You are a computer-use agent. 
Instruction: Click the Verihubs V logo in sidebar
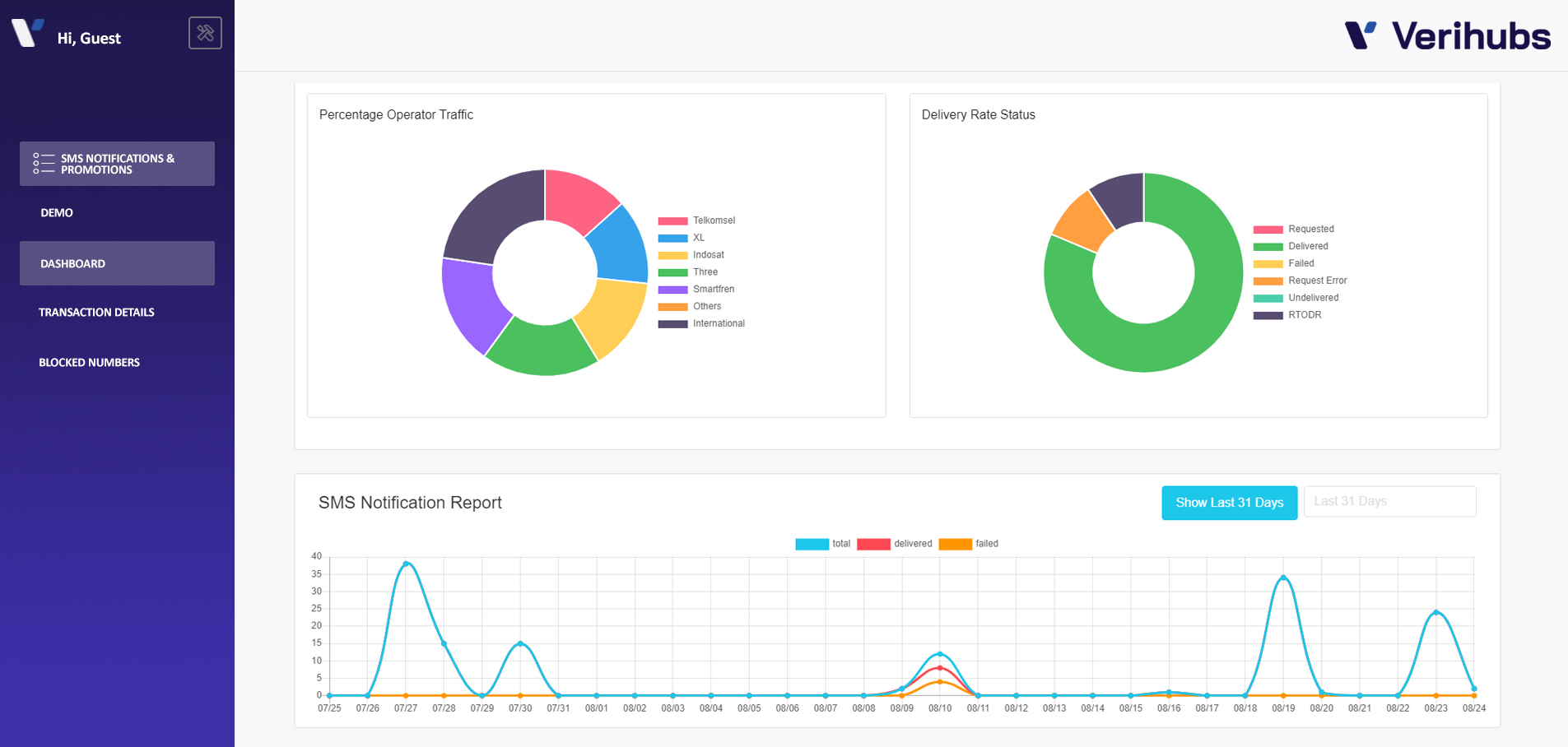pyautogui.click(x=27, y=33)
